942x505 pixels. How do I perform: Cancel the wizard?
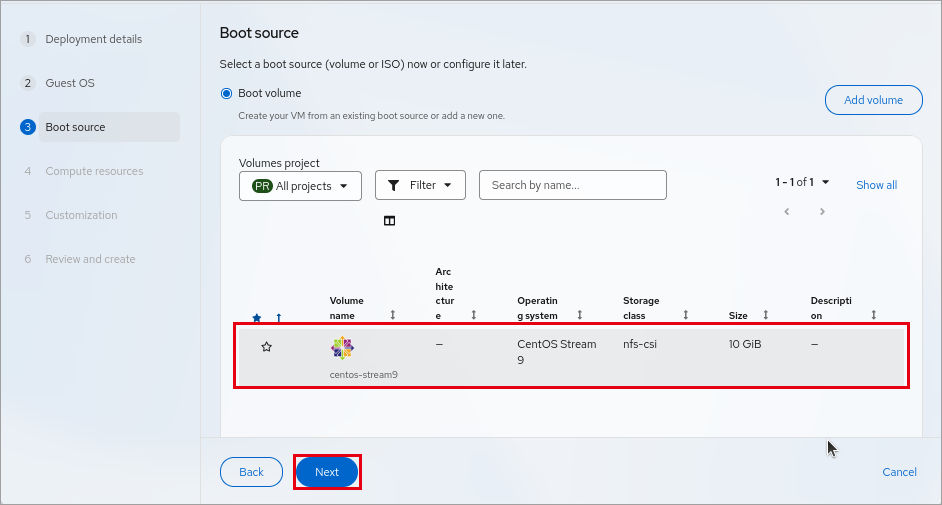[x=899, y=472]
